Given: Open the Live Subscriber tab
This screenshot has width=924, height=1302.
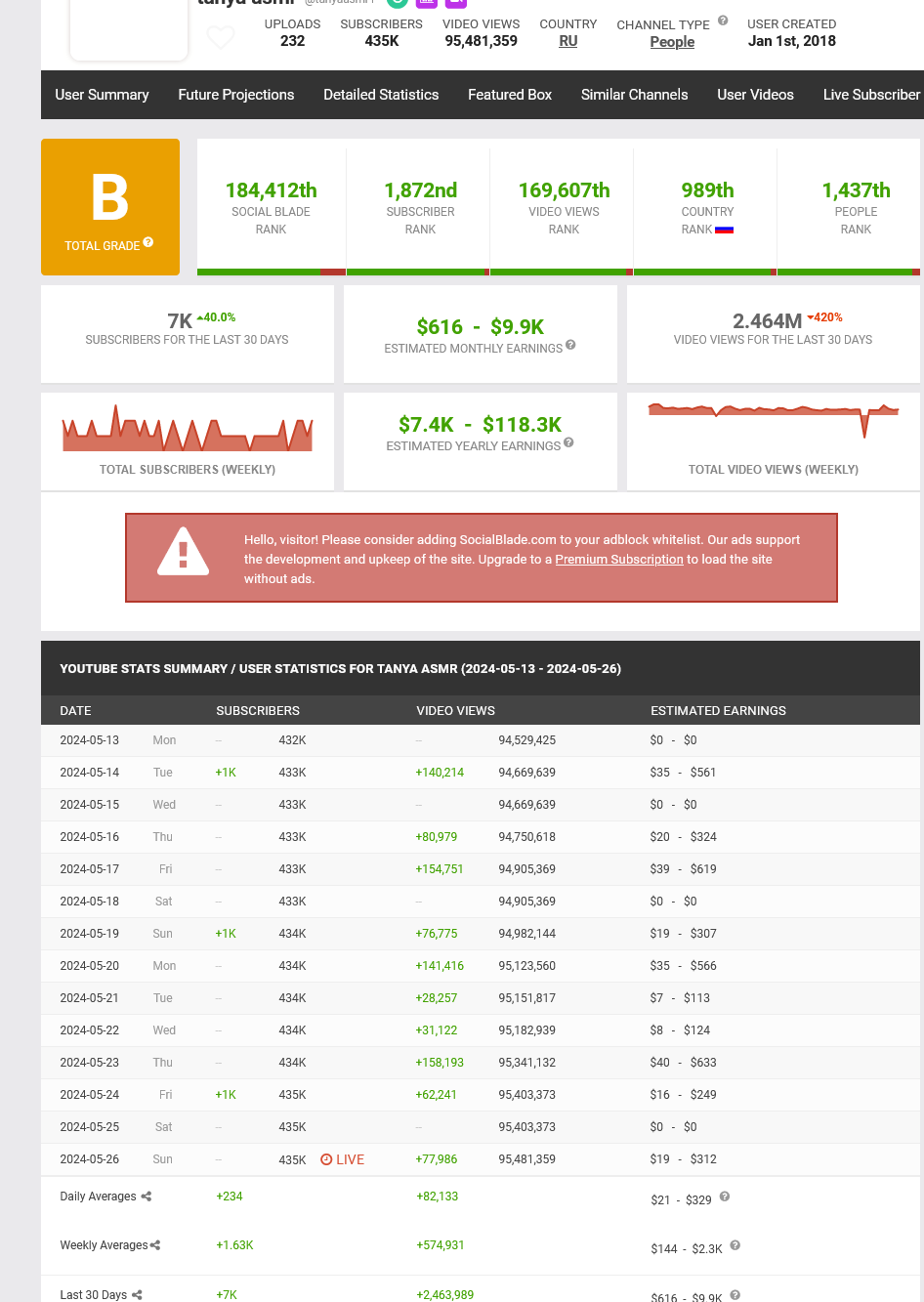Looking at the screenshot, I should pyautogui.click(x=871, y=95).
